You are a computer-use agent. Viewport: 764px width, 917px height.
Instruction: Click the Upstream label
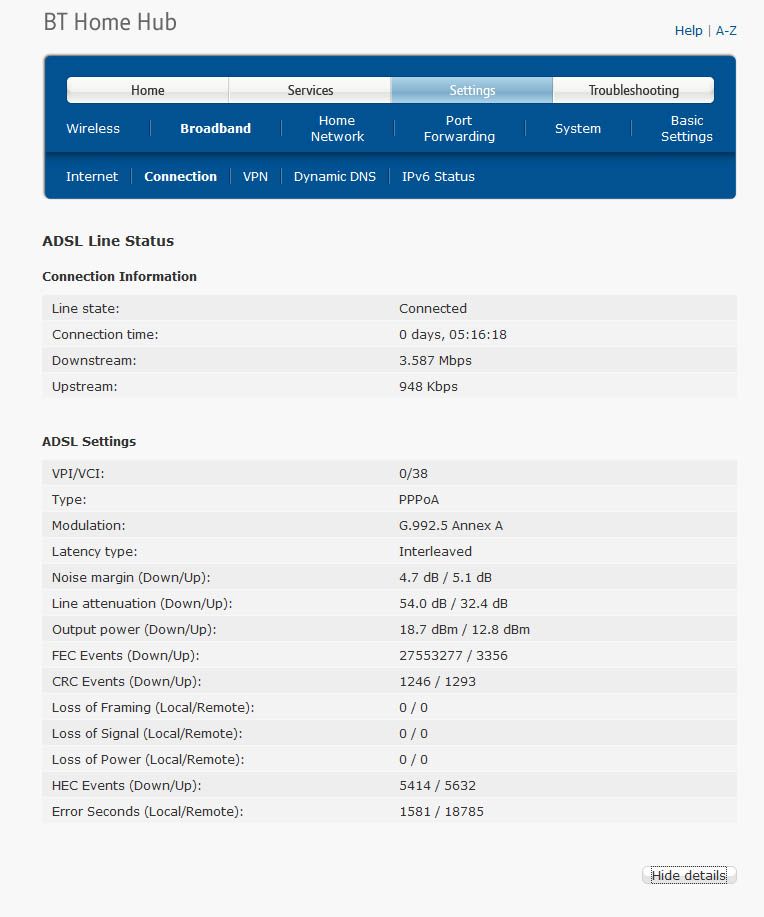coord(84,387)
